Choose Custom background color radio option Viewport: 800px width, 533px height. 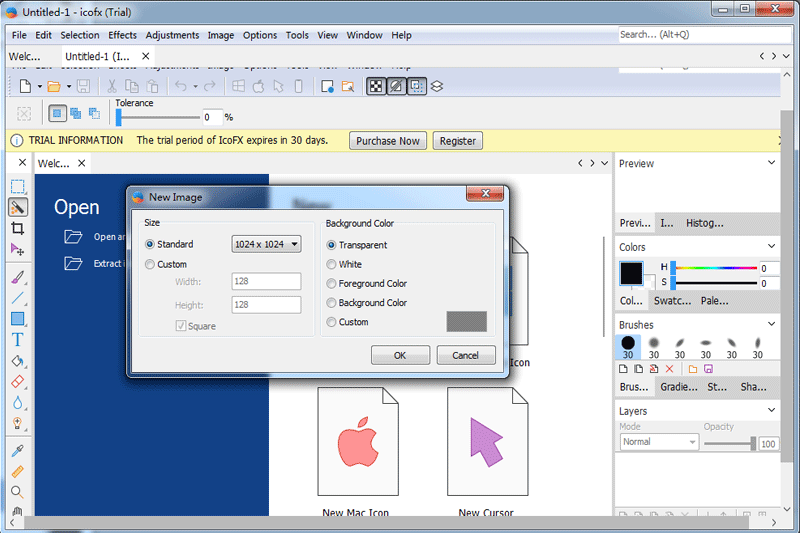(331, 322)
